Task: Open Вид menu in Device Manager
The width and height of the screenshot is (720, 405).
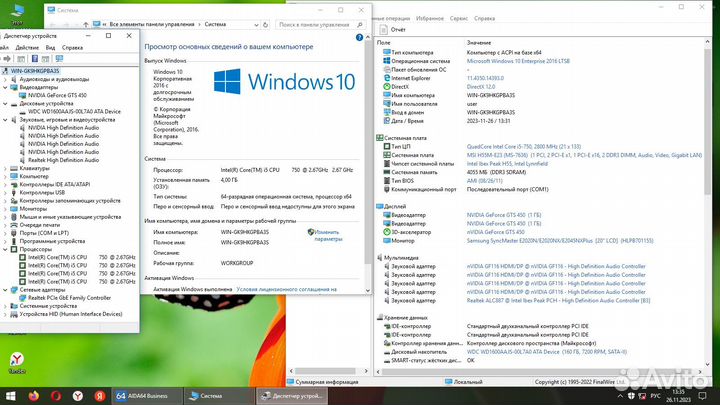Action: click(51, 48)
